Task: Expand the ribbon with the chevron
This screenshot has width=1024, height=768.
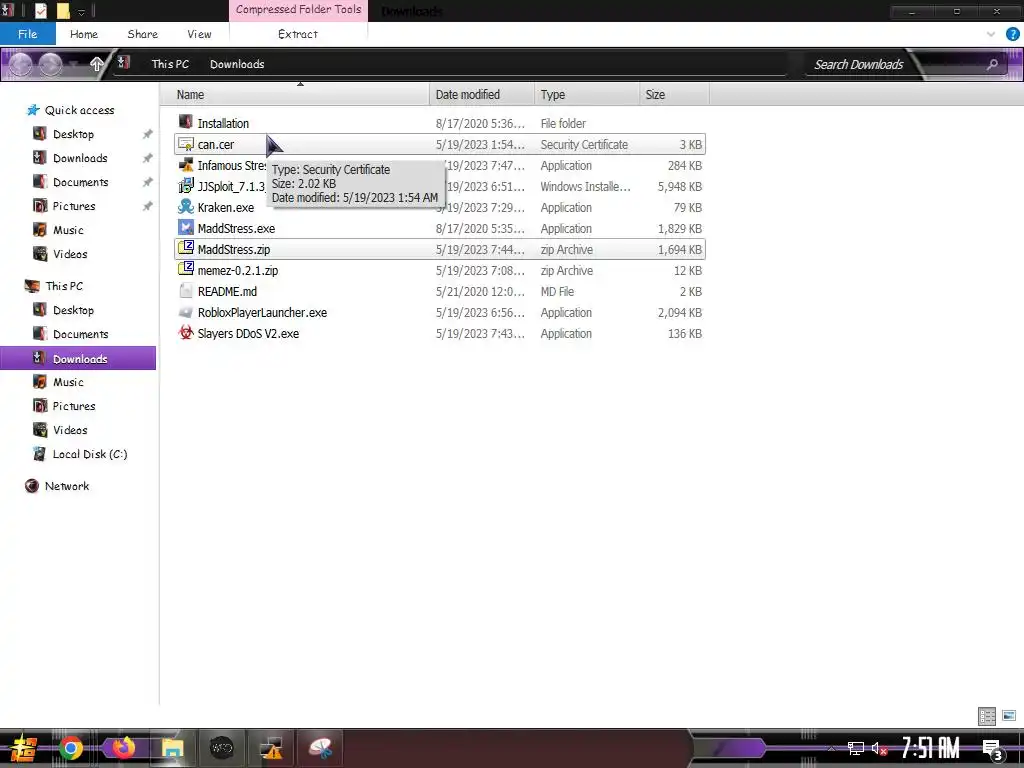Action: tap(991, 34)
